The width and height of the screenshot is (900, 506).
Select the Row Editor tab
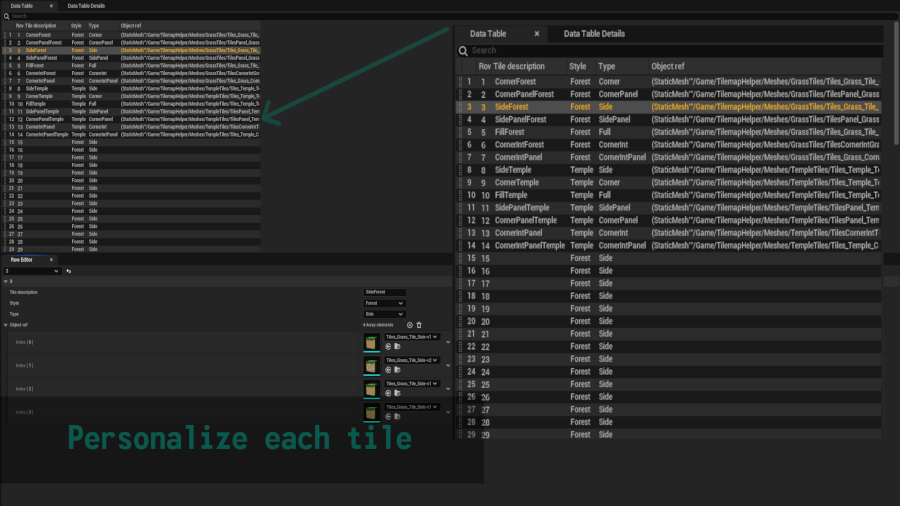[22, 259]
